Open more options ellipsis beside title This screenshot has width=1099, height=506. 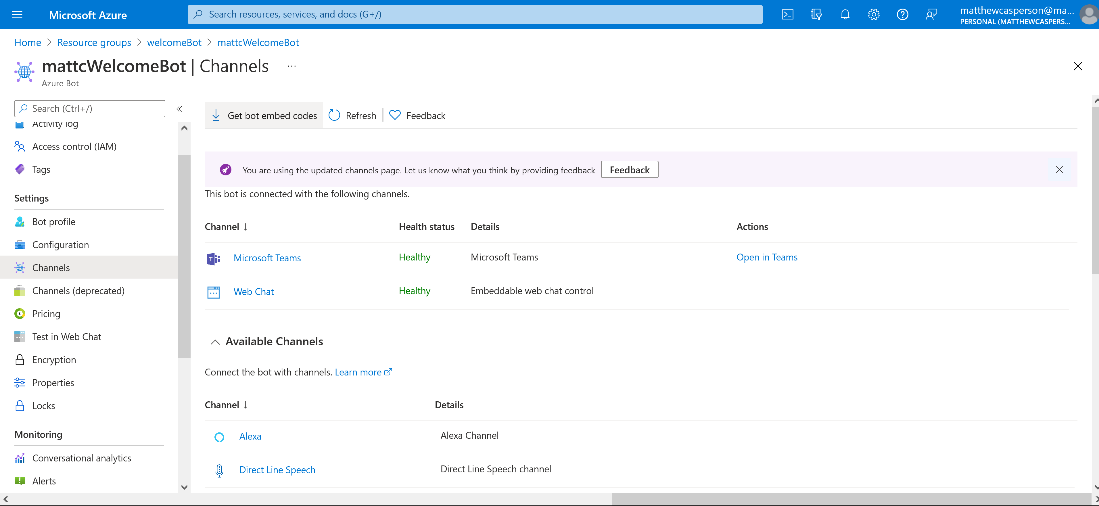pos(292,67)
